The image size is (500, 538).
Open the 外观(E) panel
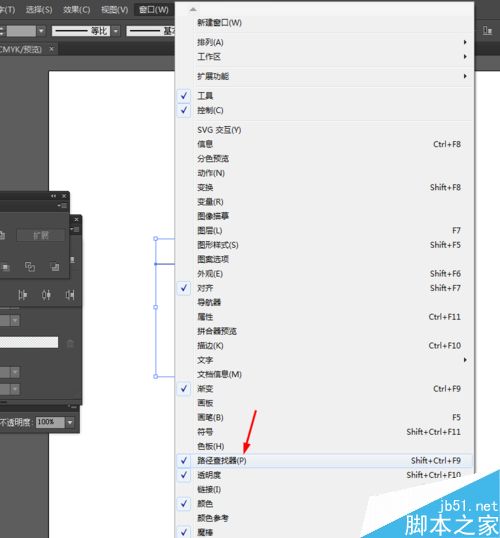(324, 274)
